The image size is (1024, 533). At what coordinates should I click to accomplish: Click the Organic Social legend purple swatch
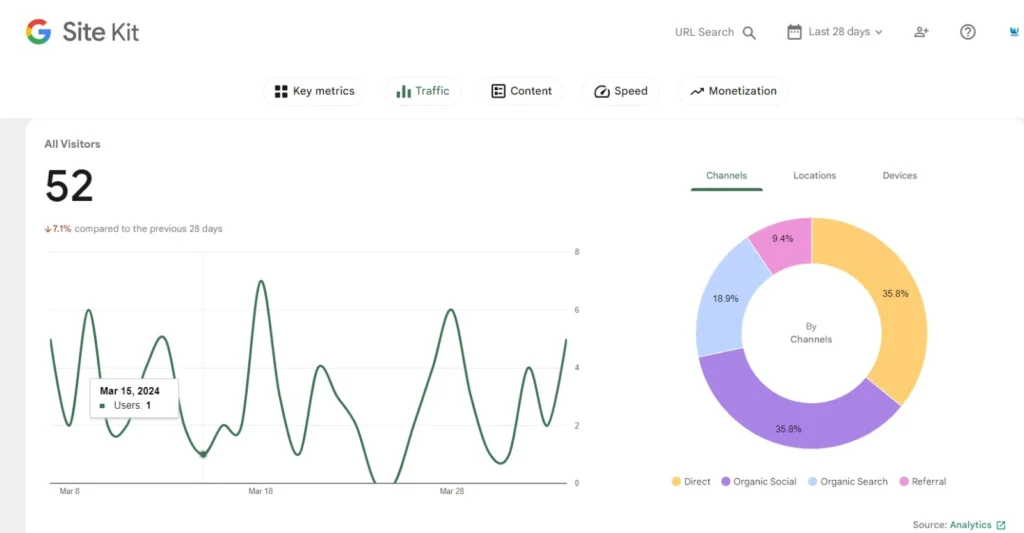[726, 481]
